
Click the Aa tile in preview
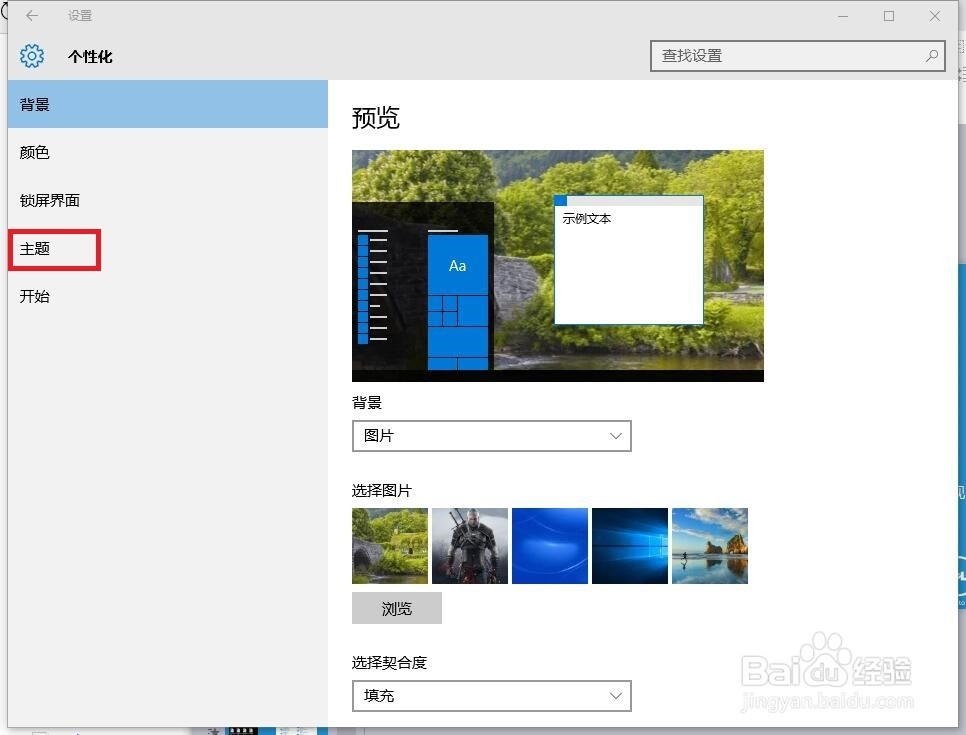point(458,266)
